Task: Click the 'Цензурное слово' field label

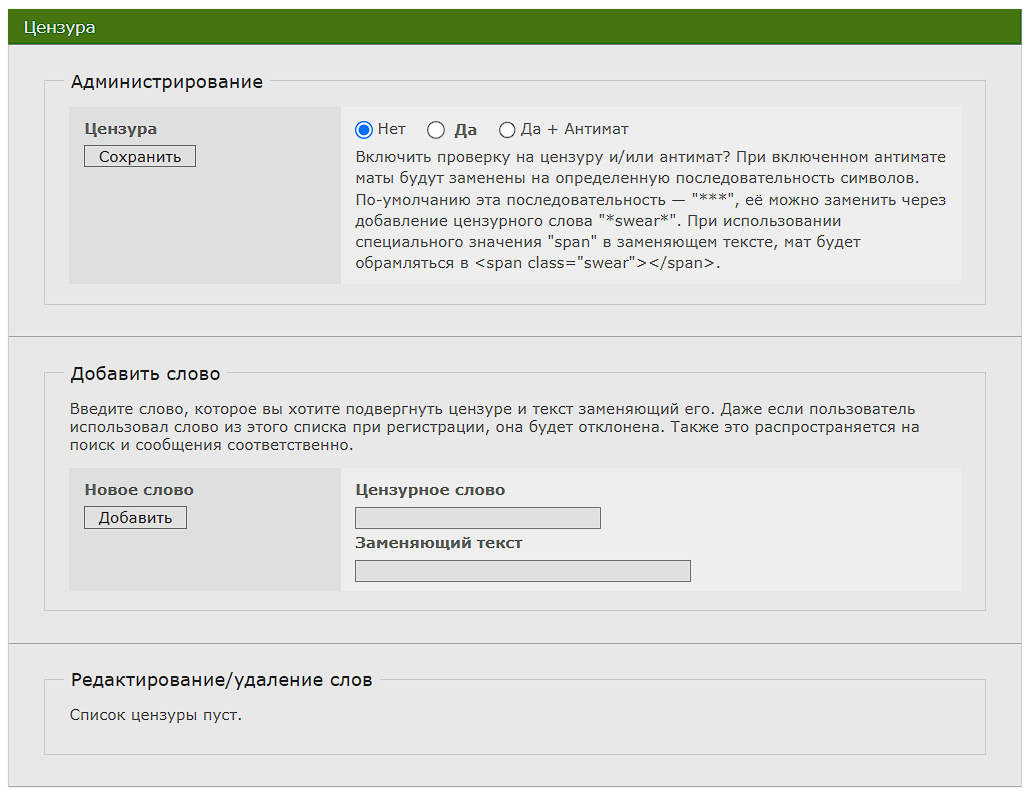Action: coord(430,490)
